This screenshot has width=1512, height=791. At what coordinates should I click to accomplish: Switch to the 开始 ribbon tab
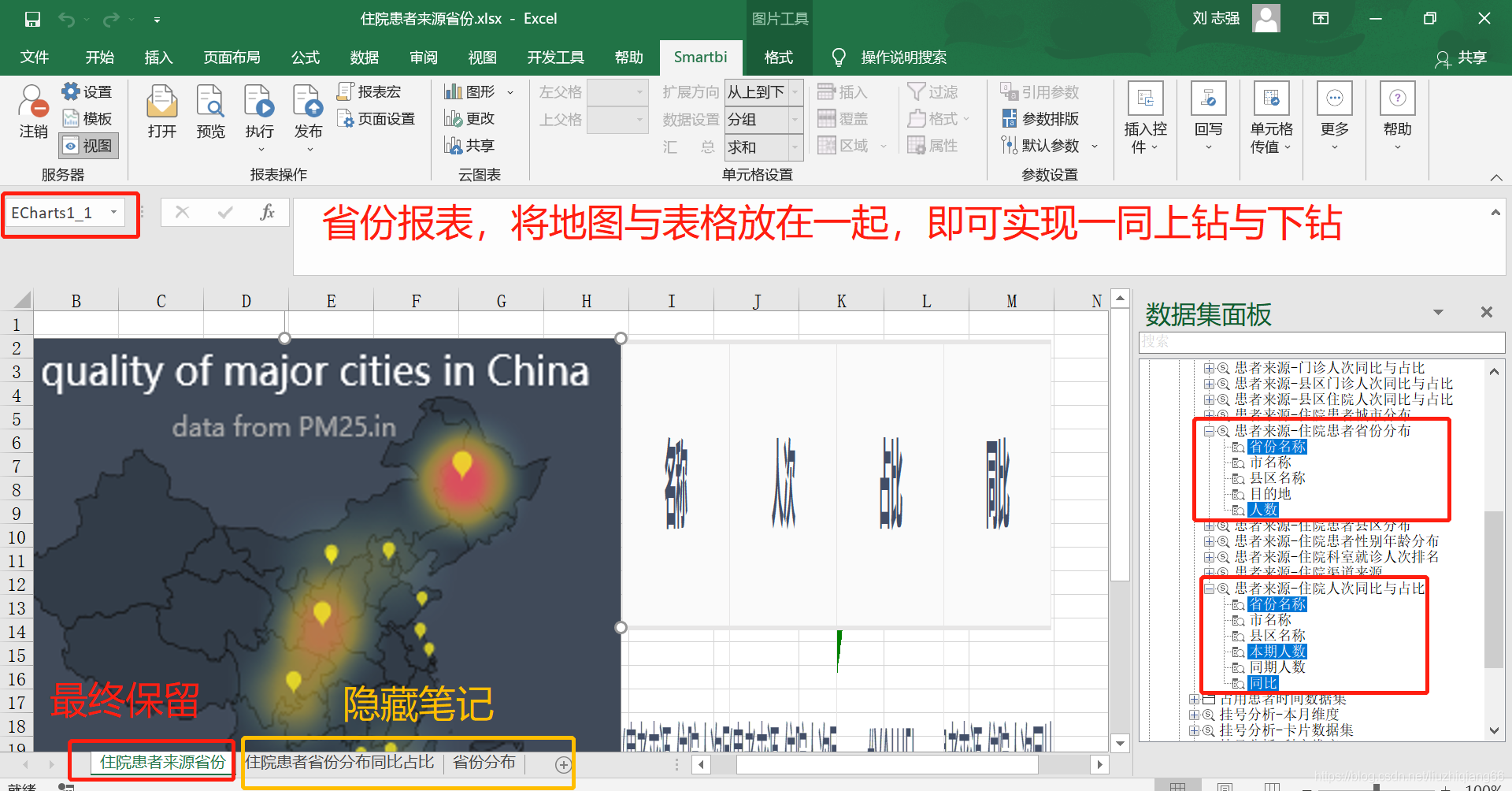click(x=100, y=58)
